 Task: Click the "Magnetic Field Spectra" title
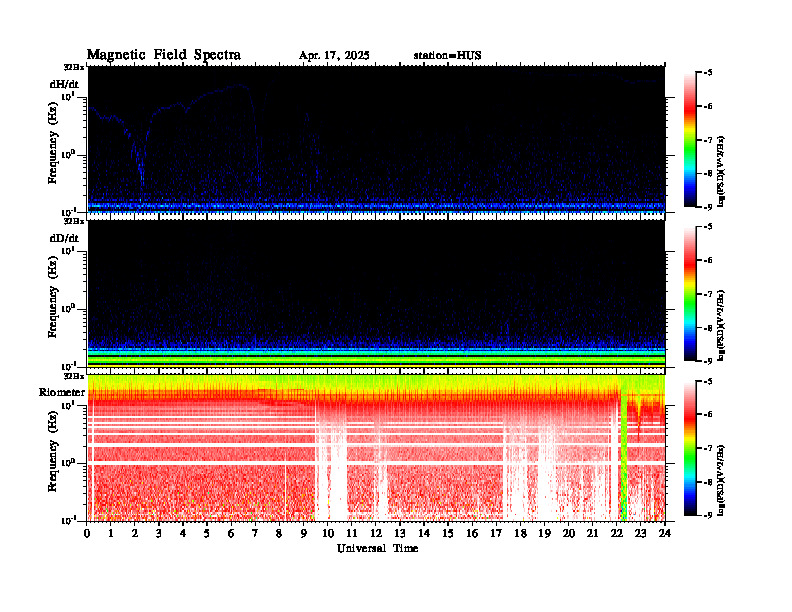tap(164, 55)
